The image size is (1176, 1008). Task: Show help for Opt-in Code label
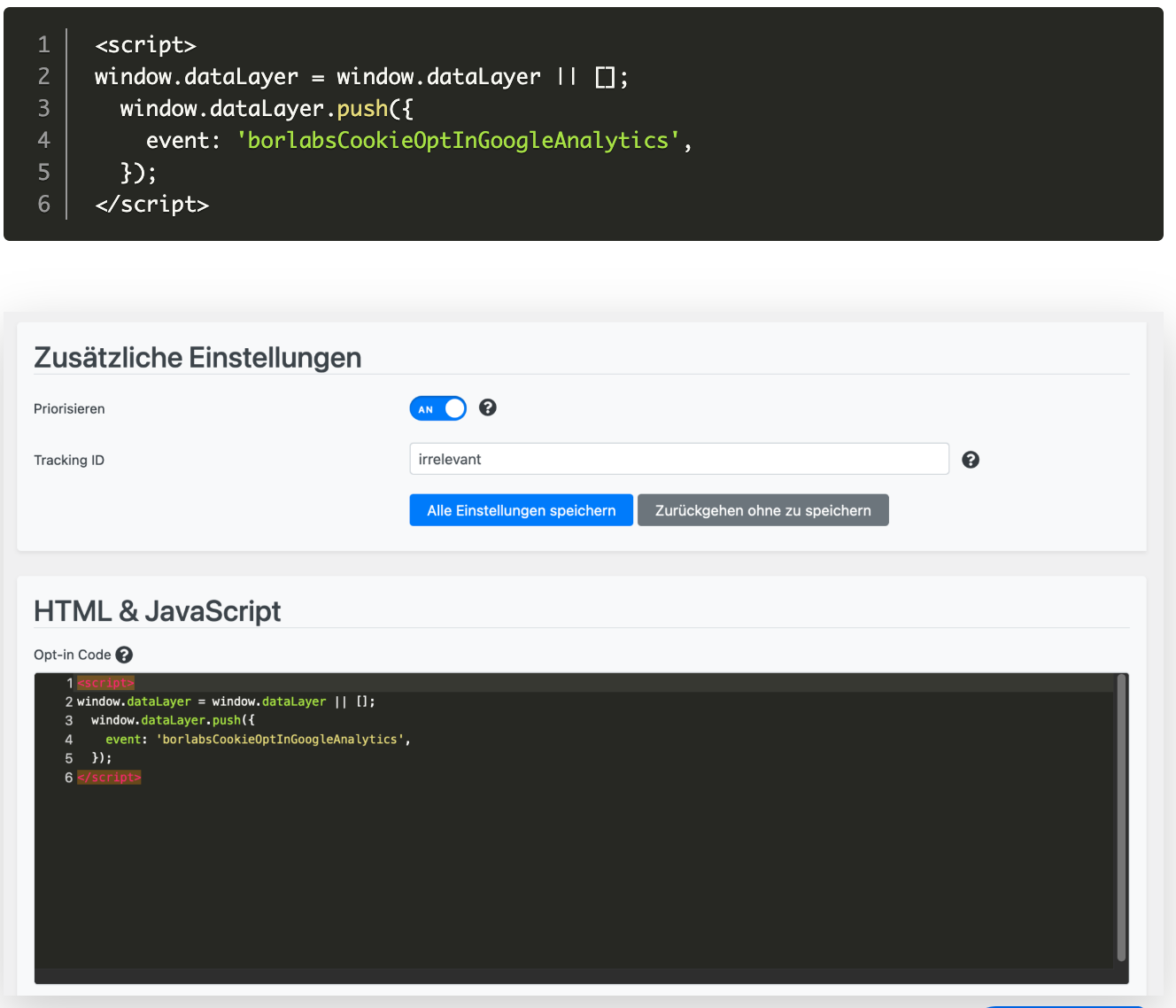[x=124, y=655]
